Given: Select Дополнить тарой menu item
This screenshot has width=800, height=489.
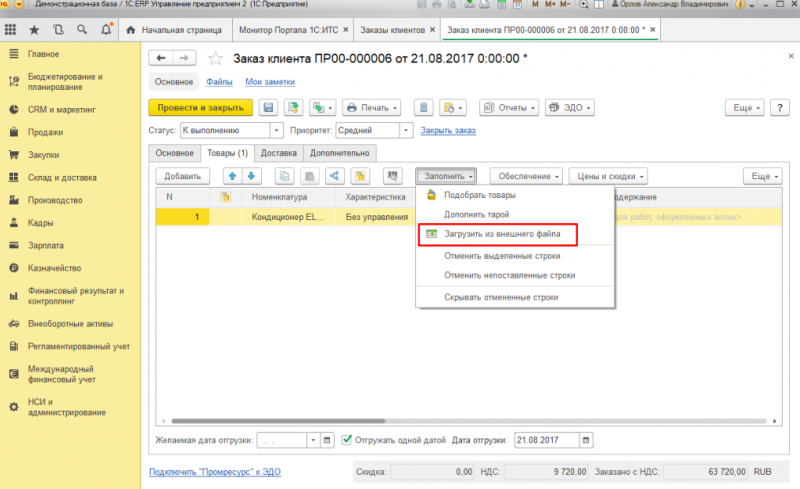Looking at the screenshot, I should (x=515, y=214).
